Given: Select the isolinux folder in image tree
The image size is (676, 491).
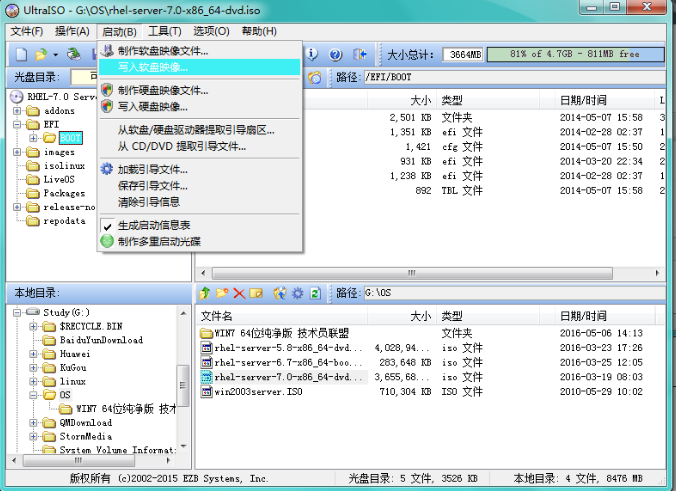Looking at the screenshot, I should pyautogui.click(x=64, y=166).
